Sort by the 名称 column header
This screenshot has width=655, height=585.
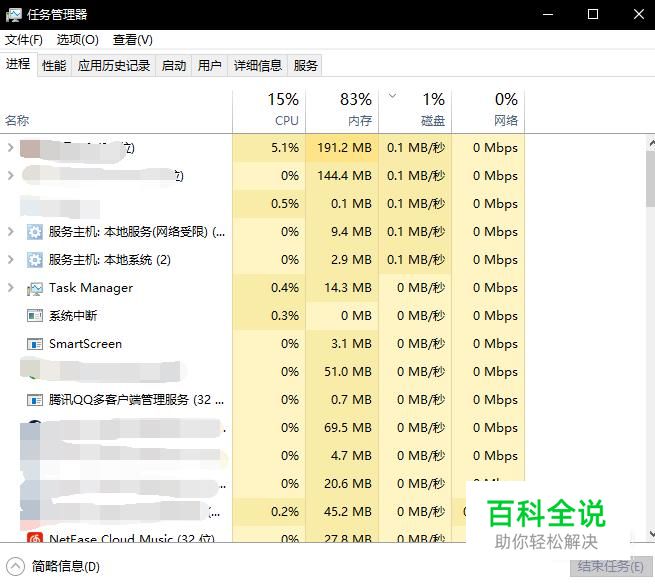tap(116, 111)
